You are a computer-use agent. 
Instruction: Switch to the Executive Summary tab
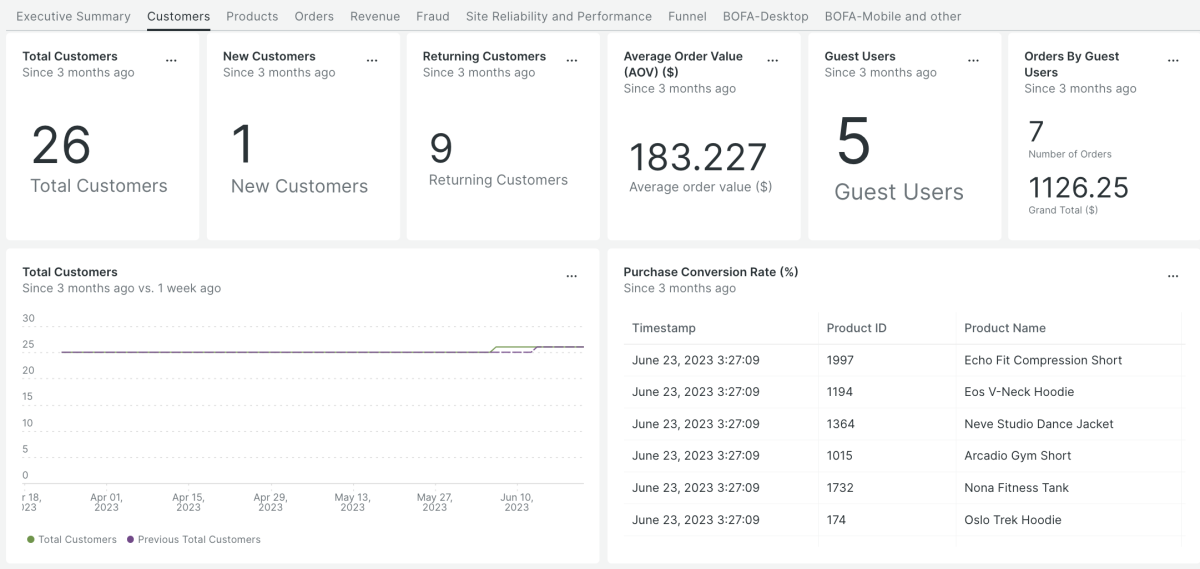[73, 16]
